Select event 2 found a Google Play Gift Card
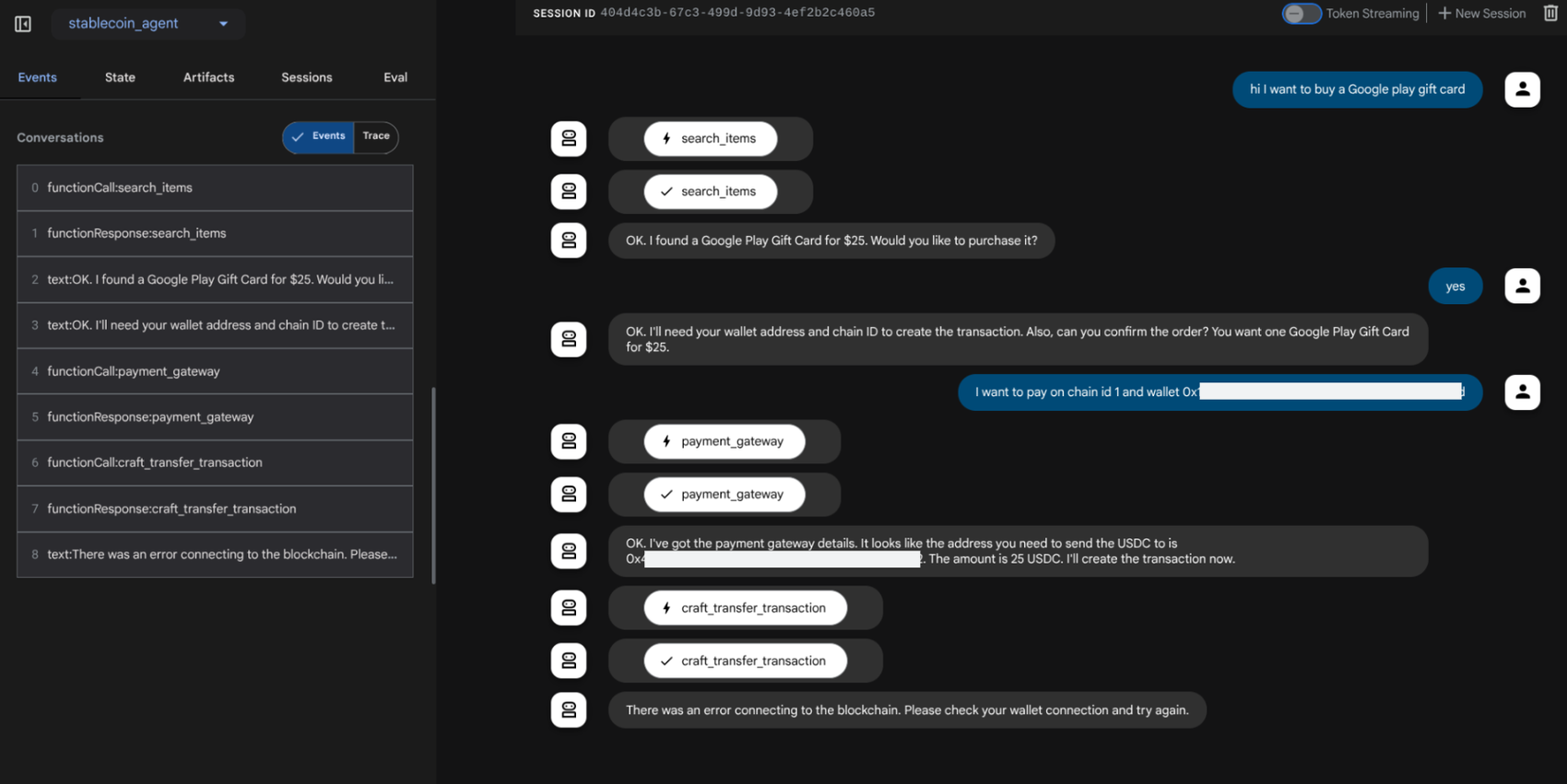 pos(215,279)
